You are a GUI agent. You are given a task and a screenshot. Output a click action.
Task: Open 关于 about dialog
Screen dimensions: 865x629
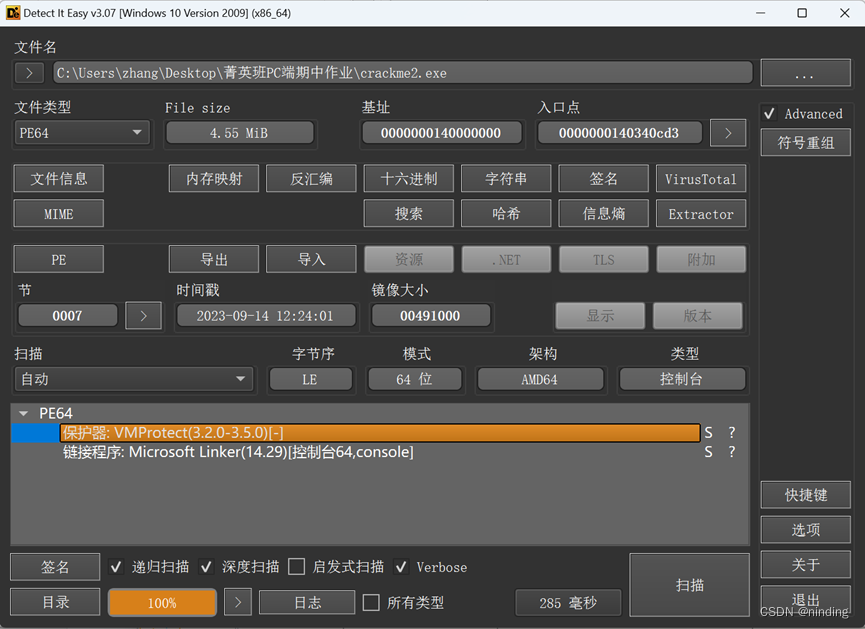tap(805, 564)
